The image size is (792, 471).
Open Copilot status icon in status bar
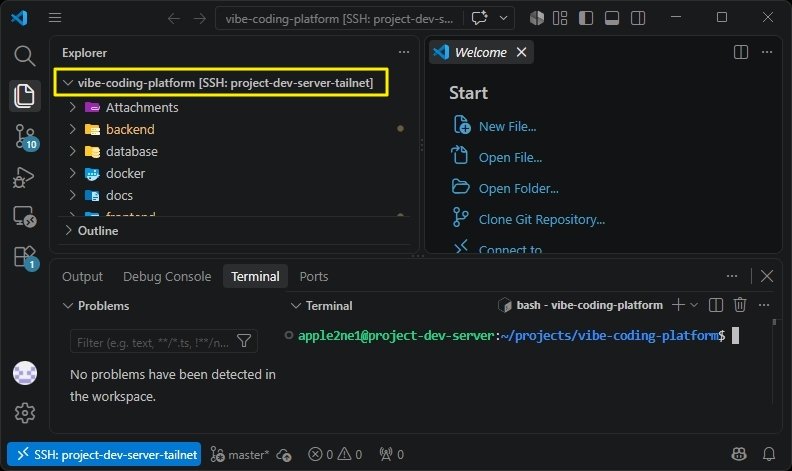[x=739, y=454]
